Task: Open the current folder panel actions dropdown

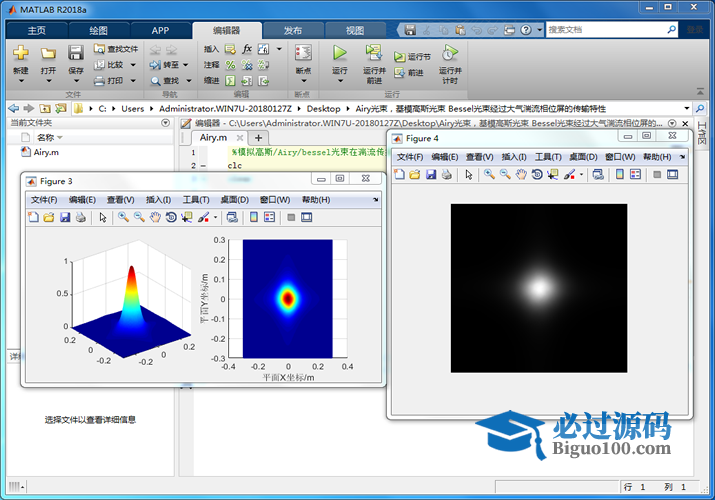Action: pyautogui.click(x=166, y=123)
